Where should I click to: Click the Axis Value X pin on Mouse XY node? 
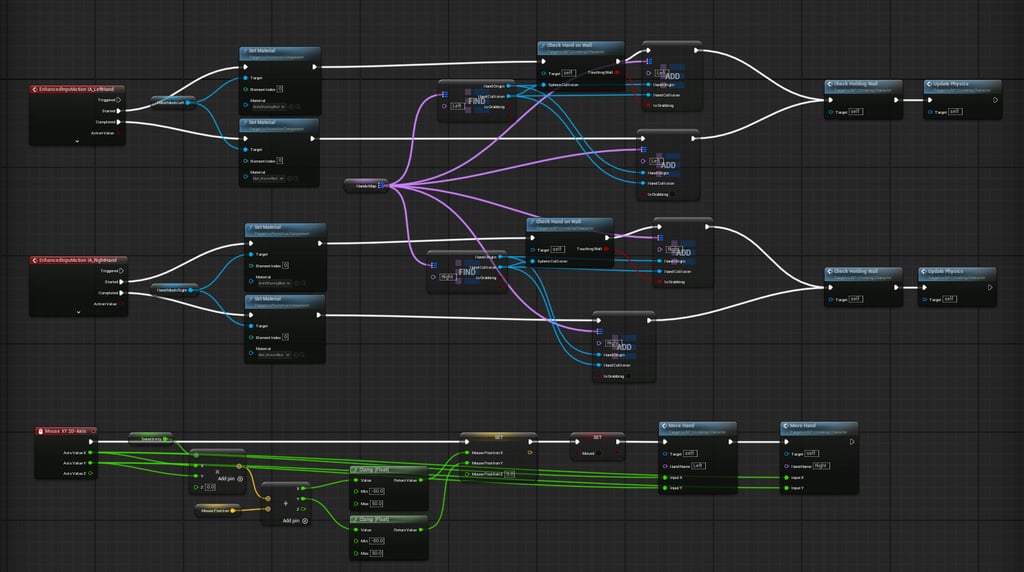point(90,453)
